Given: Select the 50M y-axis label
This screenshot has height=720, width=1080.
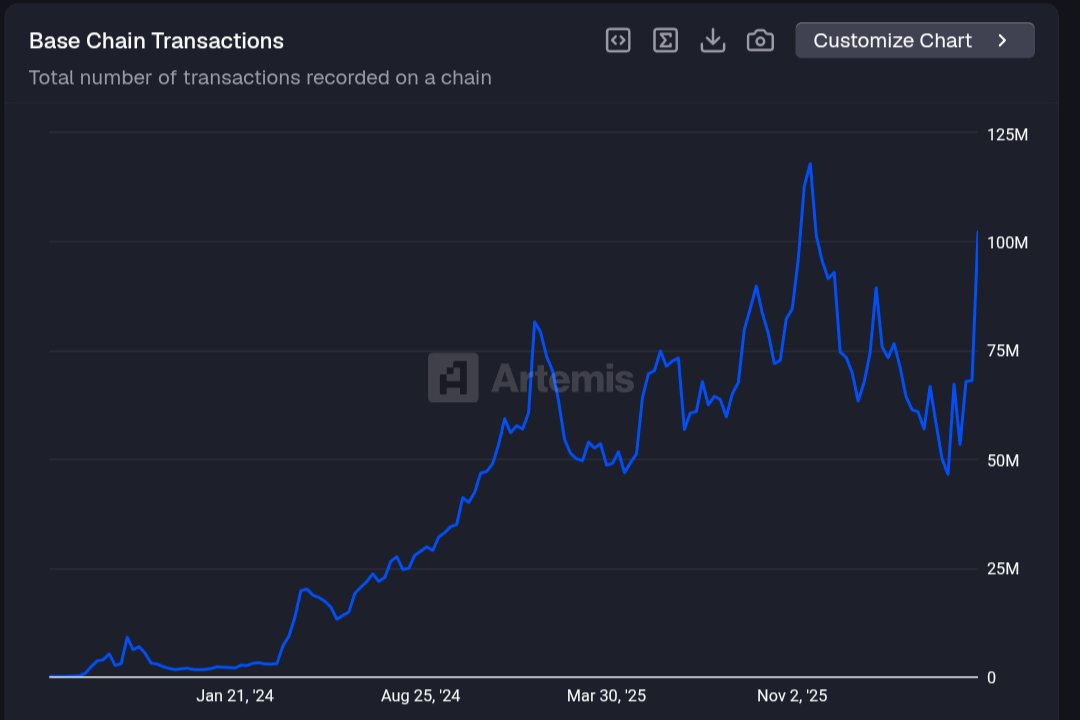Looking at the screenshot, I should (x=1003, y=460).
